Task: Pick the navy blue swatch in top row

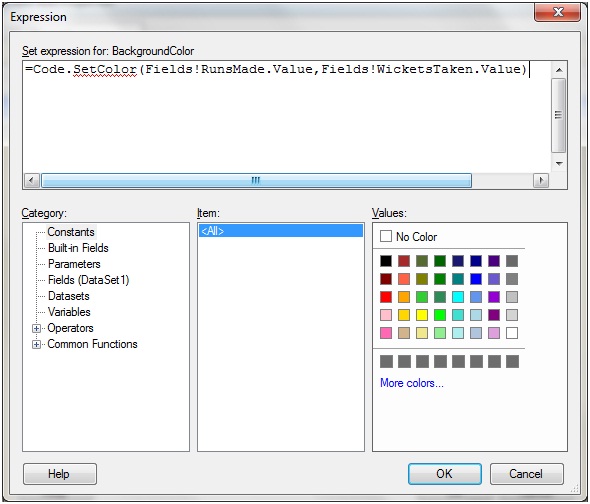Action: 476,261
